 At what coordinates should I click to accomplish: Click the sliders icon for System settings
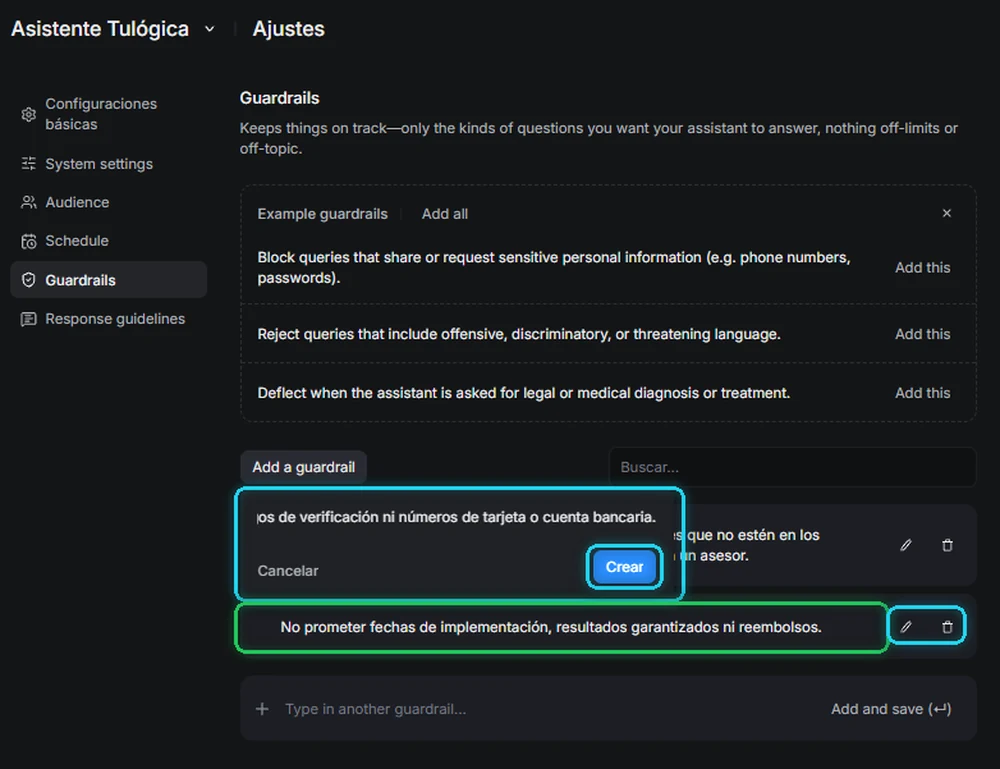pyautogui.click(x=29, y=164)
